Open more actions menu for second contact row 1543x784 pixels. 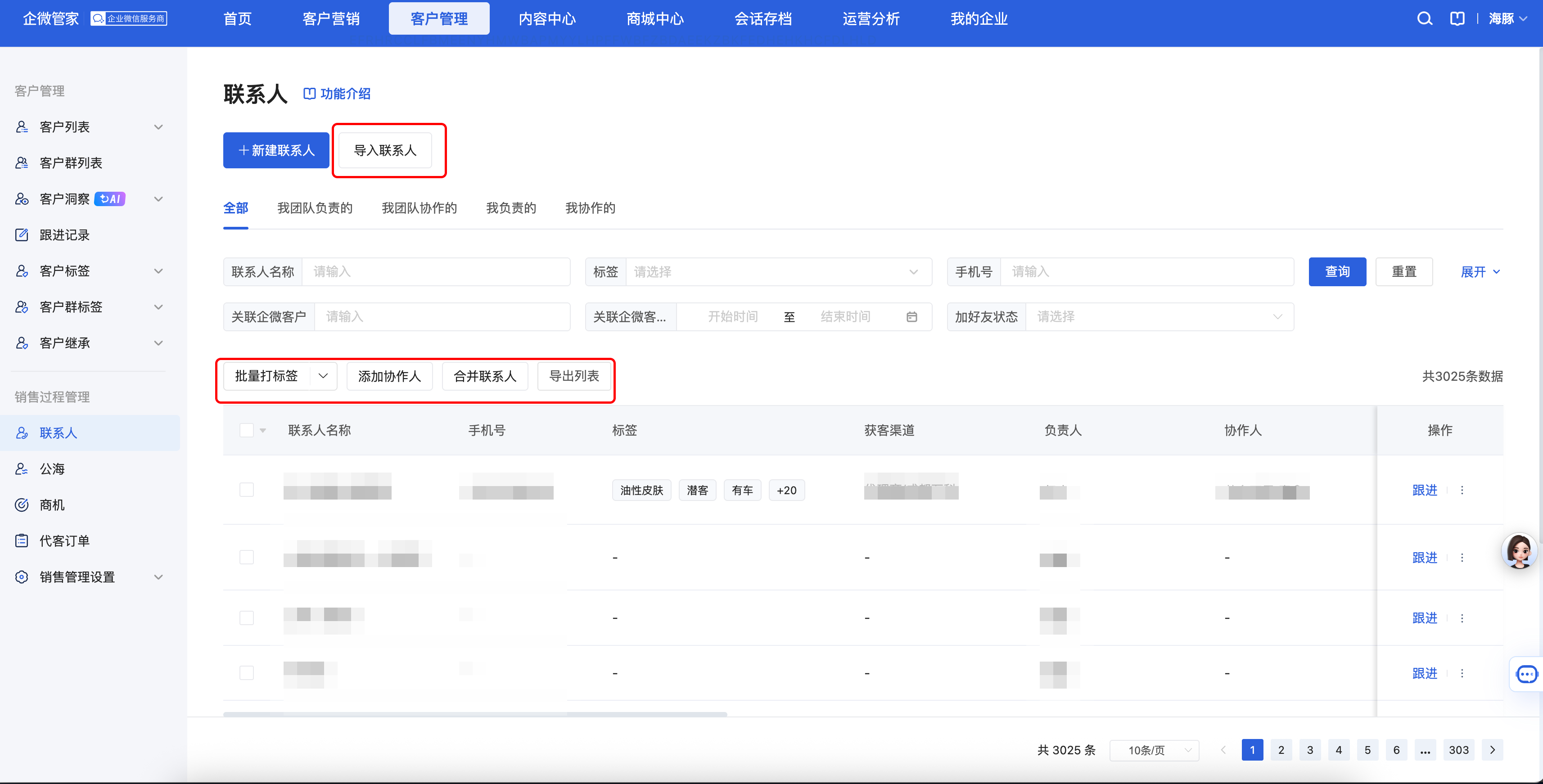1462,558
